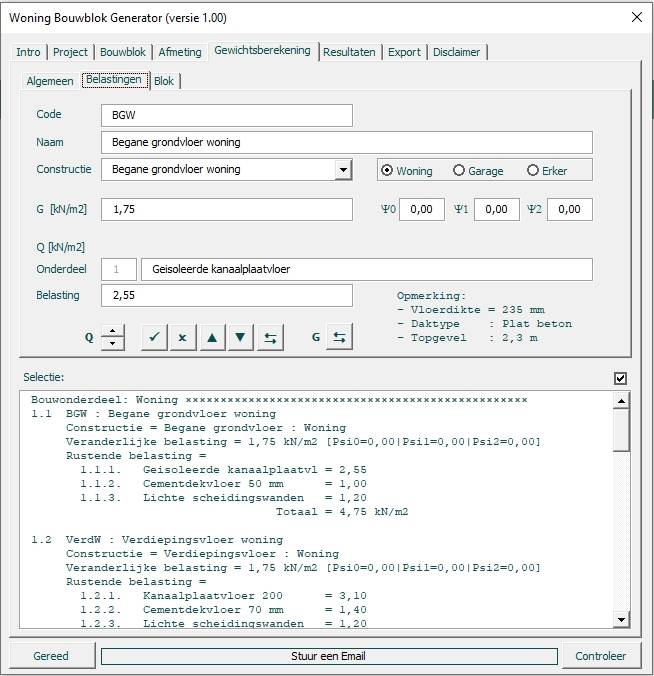
Task: Select the line '1.2.1. Kanaalplaatvloer 200 = 3,10'
Action: [x=223, y=596]
